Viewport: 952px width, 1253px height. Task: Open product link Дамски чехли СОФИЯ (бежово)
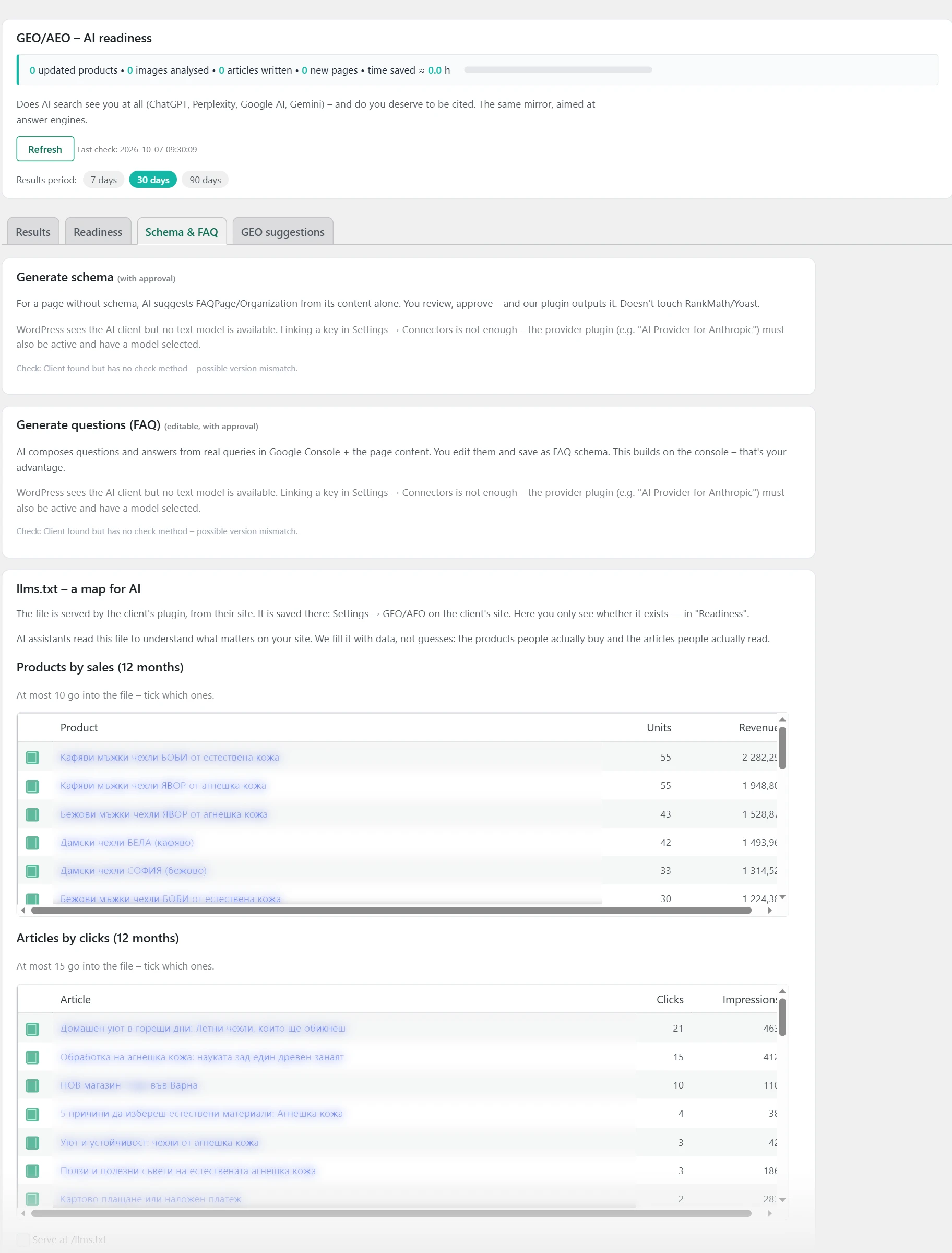pos(133,871)
